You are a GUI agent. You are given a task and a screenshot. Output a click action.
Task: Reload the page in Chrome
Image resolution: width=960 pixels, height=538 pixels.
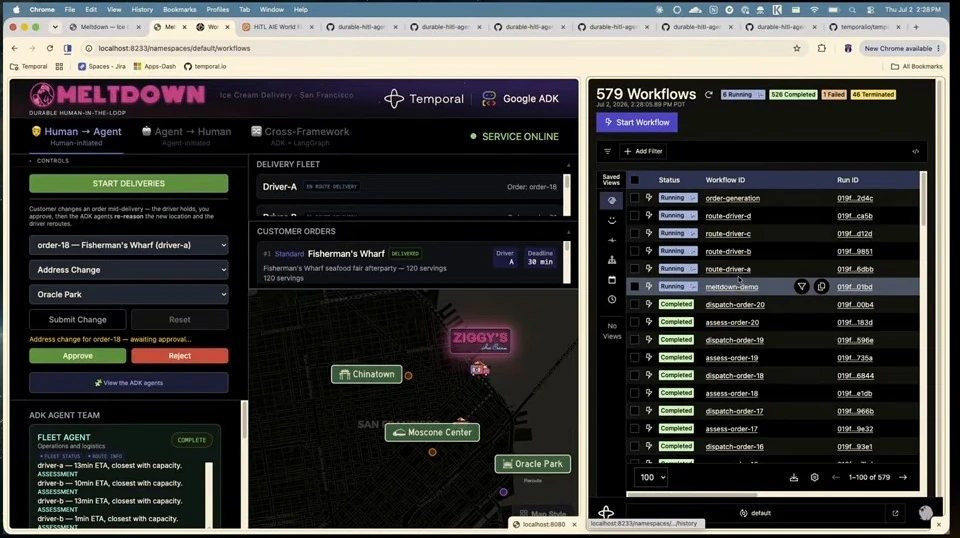pyautogui.click(x=50, y=48)
